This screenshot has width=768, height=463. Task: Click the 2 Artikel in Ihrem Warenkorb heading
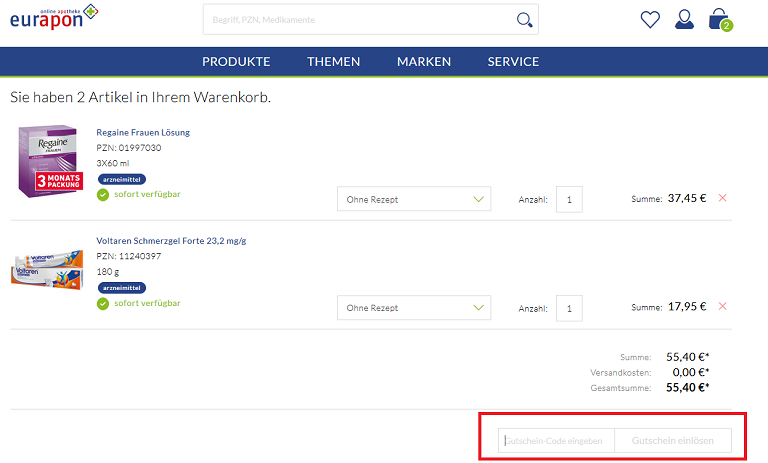141,97
